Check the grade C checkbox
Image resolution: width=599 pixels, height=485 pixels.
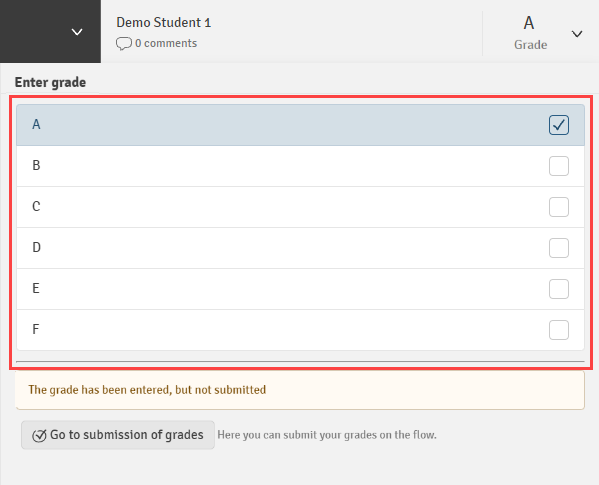[559, 207]
